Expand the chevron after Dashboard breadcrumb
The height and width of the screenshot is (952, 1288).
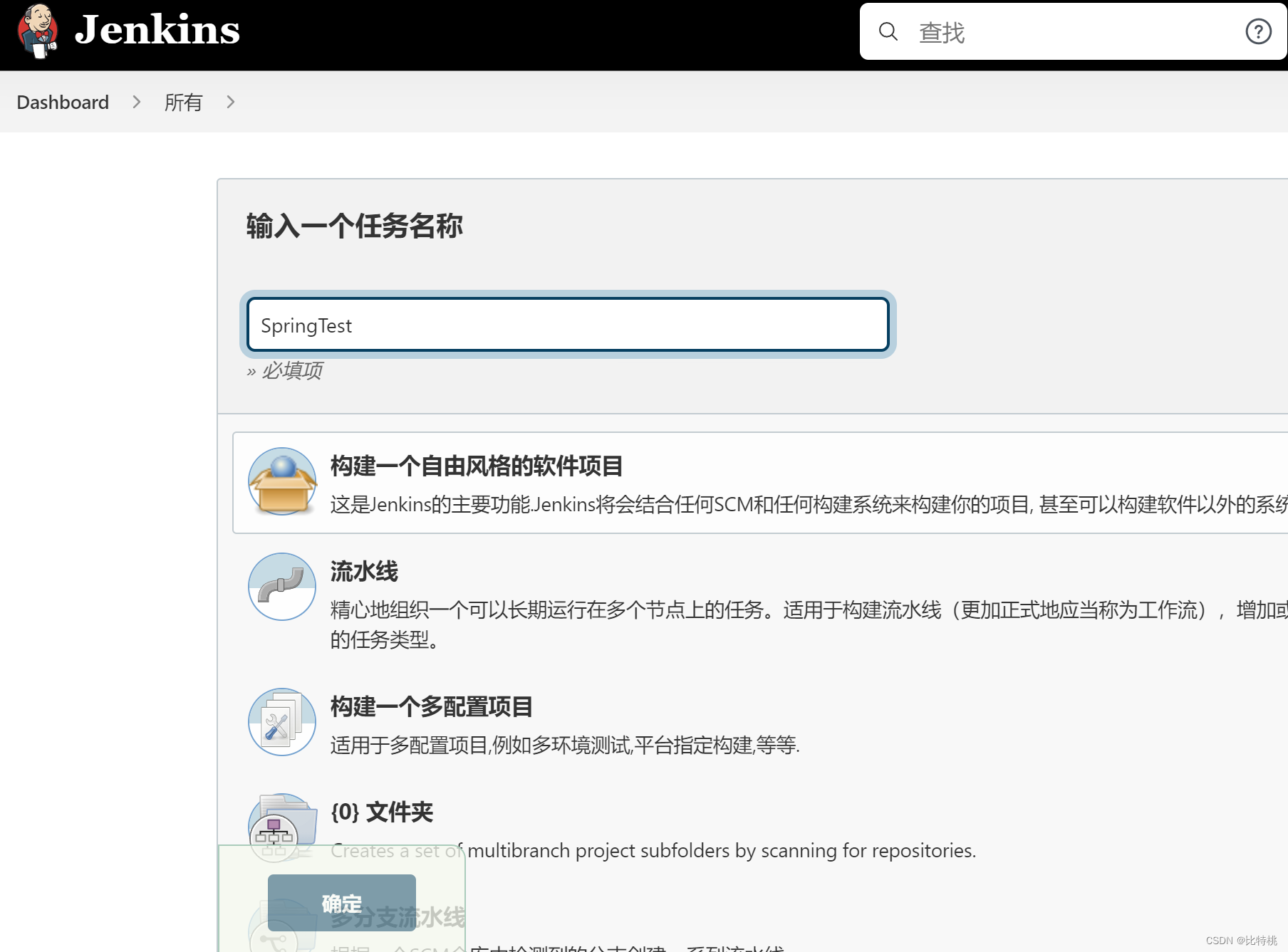click(137, 102)
